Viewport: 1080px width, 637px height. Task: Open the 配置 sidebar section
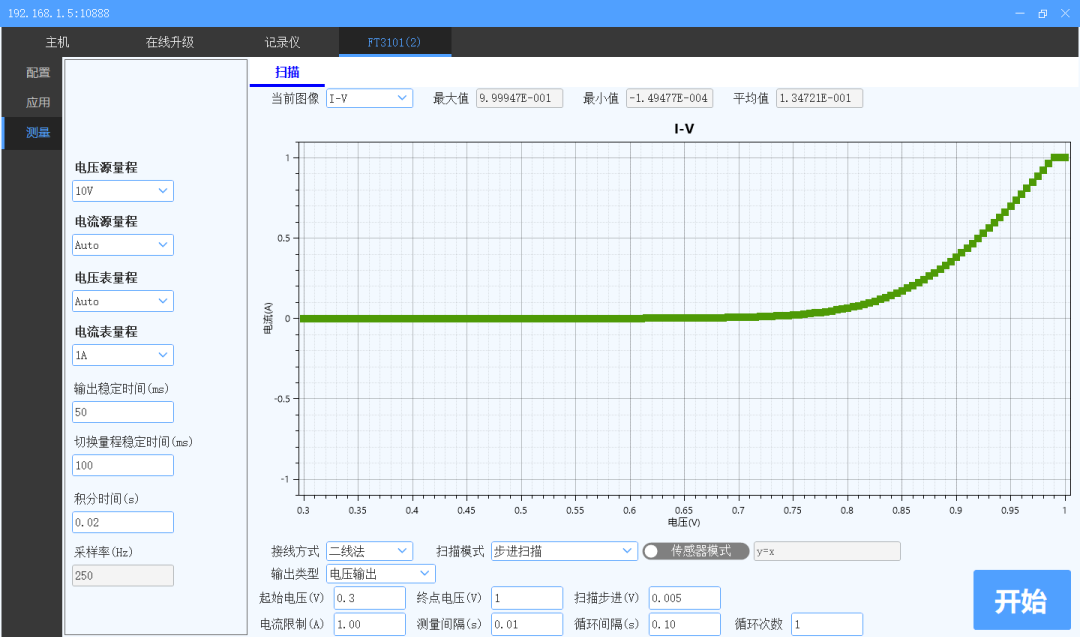point(38,72)
